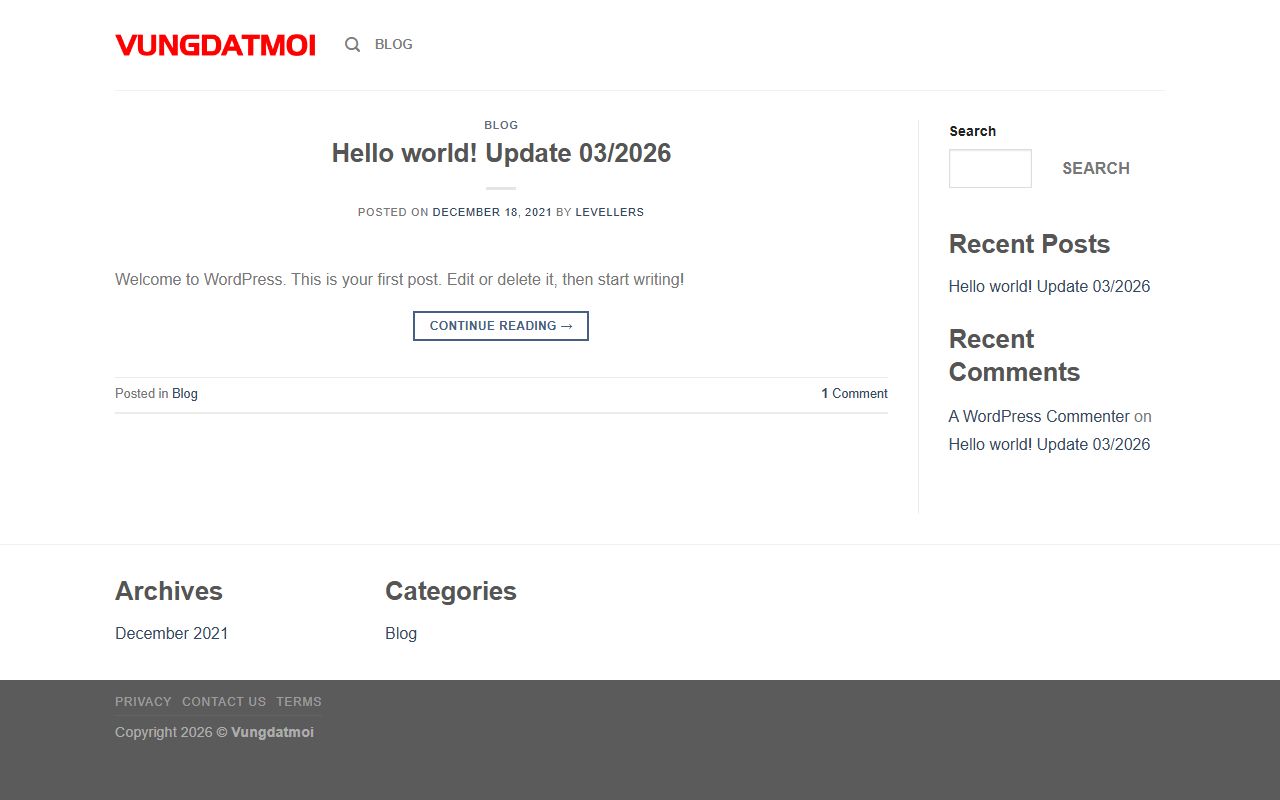This screenshot has width=1280, height=800.
Task: Click the December 18, 2021 post date
Action: click(x=492, y=212)
